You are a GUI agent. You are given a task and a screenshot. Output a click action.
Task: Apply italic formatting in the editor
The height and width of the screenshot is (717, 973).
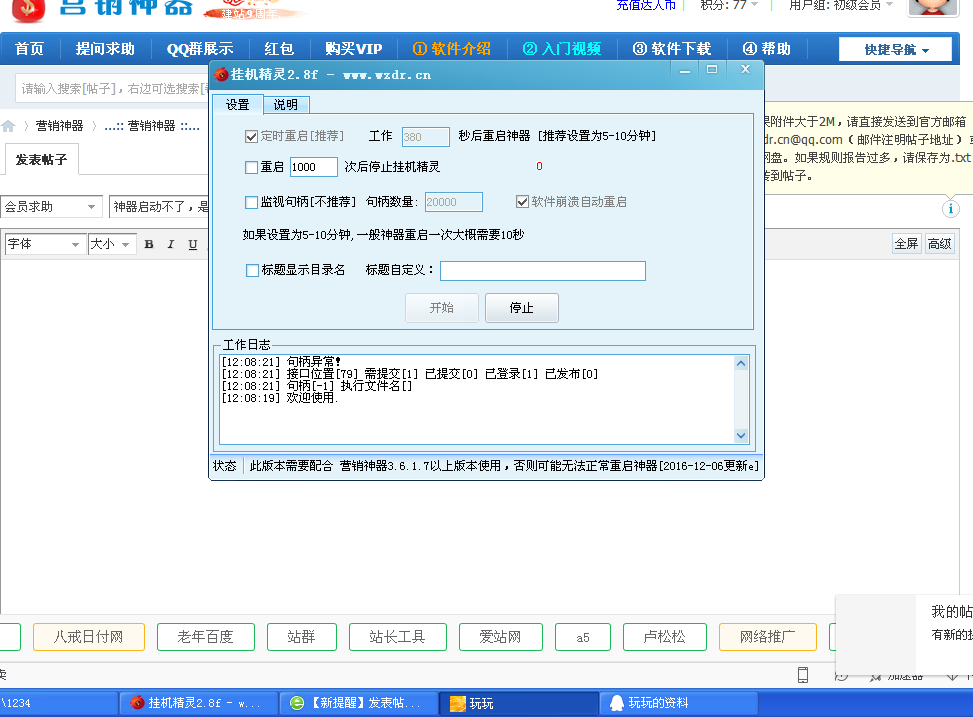pyautogui.click(x=171, y=245)
